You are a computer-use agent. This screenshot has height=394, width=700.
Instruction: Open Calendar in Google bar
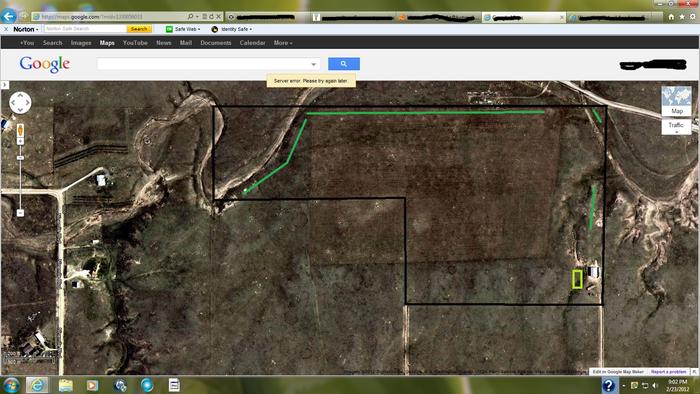click(252, 43)
